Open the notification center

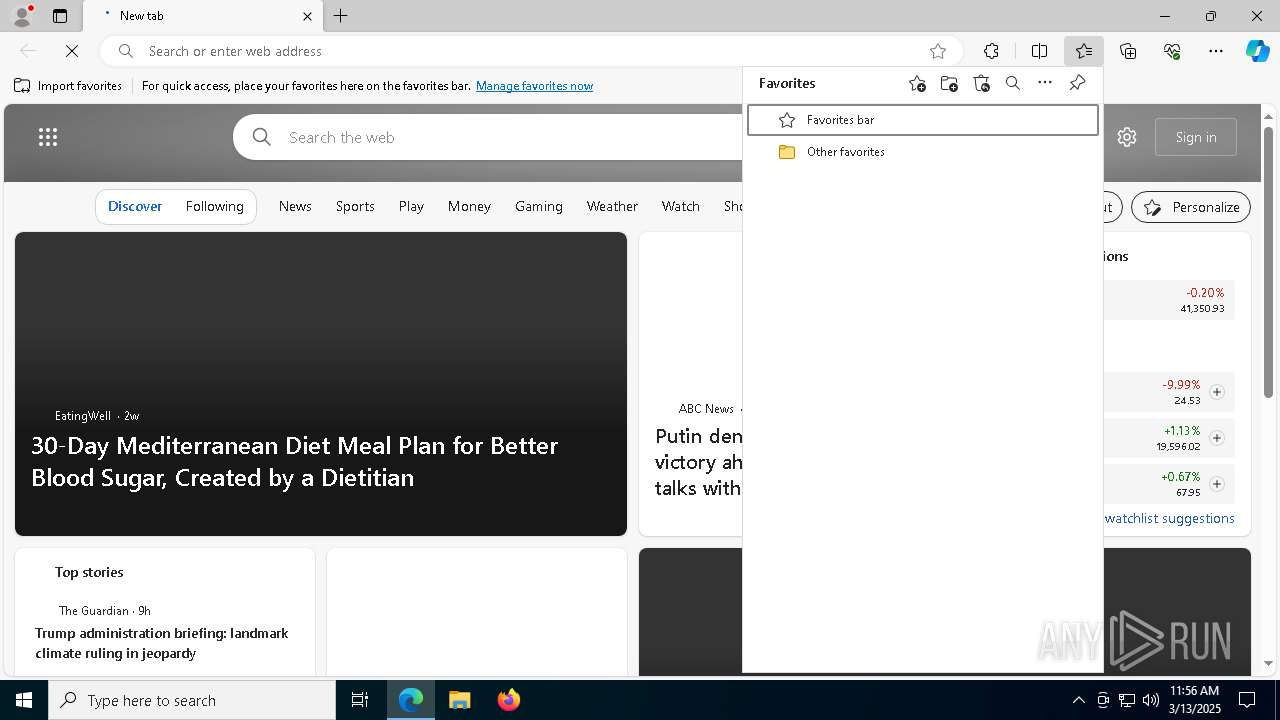coord(1247,700)
